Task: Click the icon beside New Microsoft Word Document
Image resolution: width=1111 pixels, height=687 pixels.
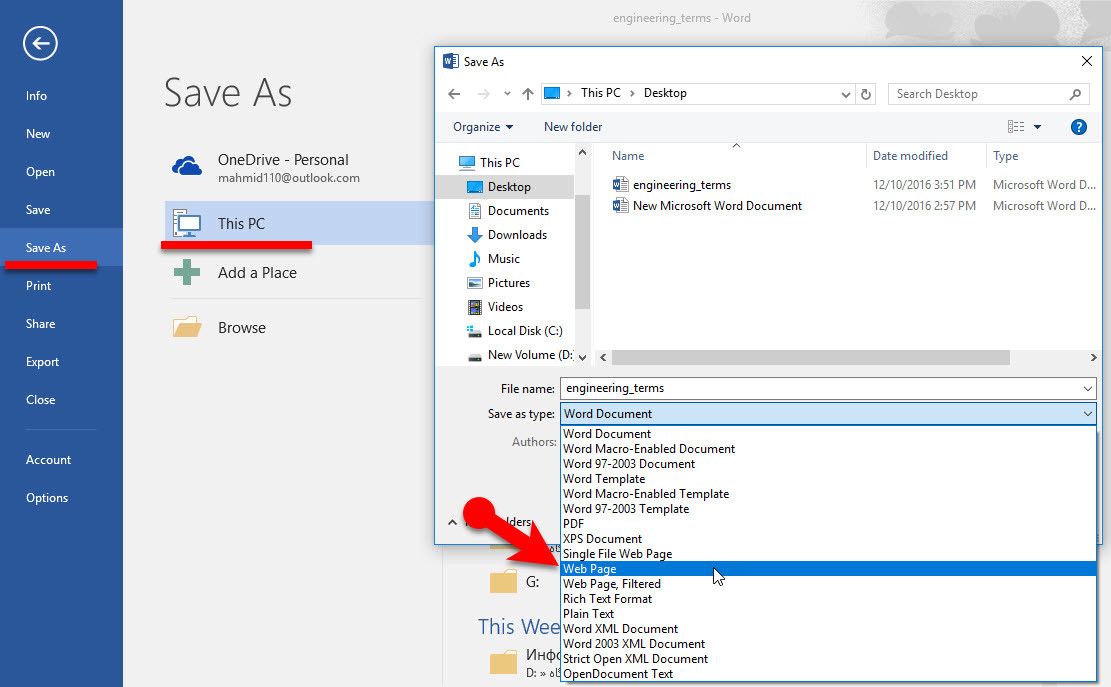Action: click(621, 206)
